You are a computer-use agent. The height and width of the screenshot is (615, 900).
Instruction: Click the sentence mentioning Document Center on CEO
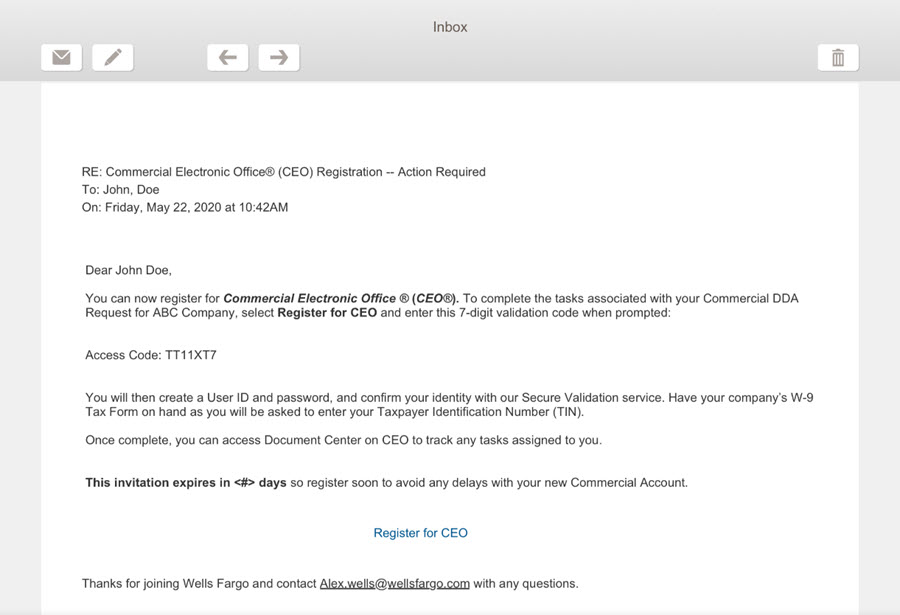343,440
